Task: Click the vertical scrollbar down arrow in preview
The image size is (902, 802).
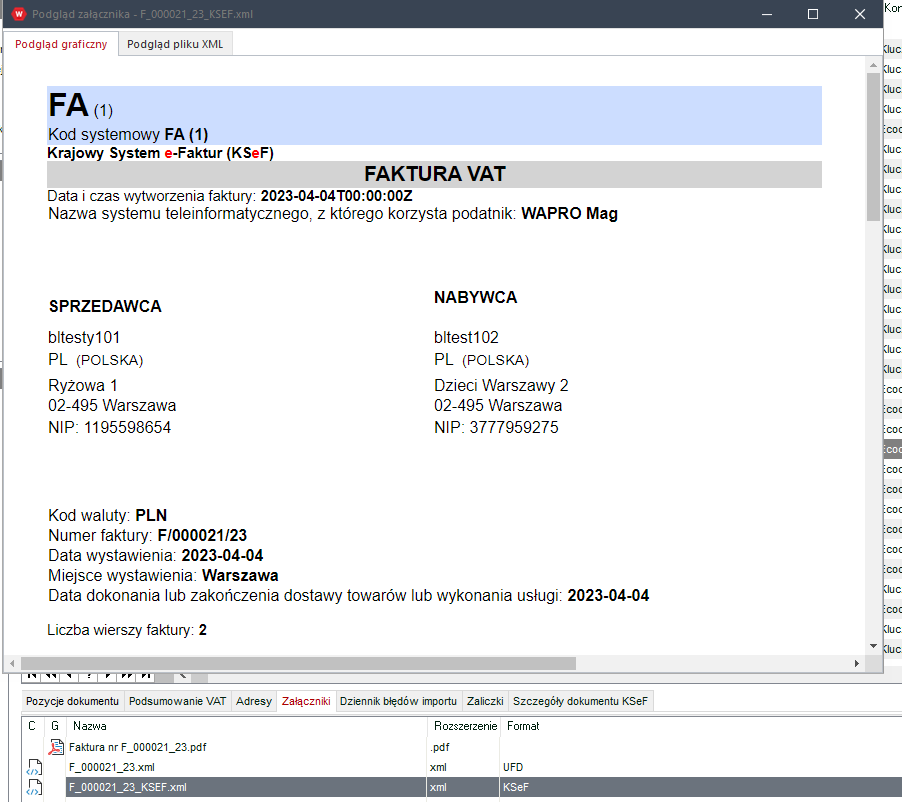Action: pos(873,647)
